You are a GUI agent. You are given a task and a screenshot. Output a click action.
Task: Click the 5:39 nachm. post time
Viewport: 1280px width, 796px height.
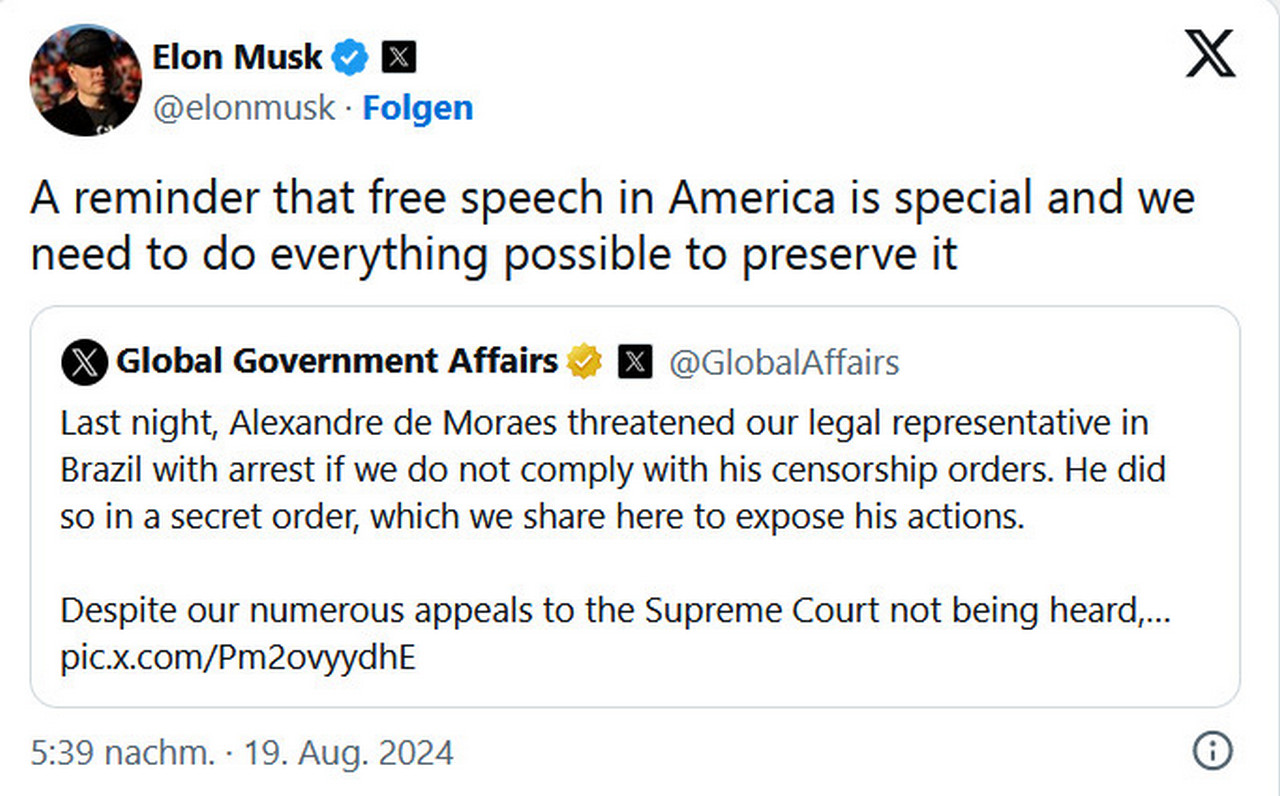point(123,752)
